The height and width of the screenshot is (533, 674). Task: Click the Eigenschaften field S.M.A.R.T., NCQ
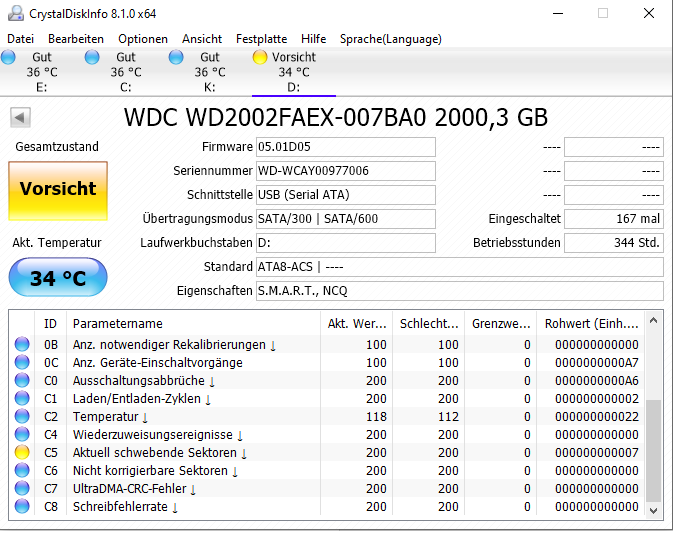[460, 291]
